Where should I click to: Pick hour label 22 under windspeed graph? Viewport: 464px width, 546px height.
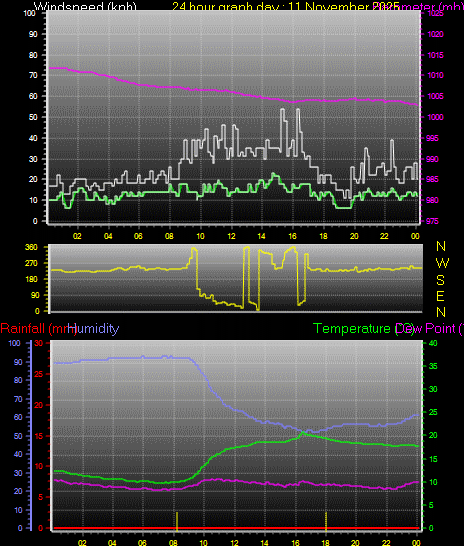point(384,236)
